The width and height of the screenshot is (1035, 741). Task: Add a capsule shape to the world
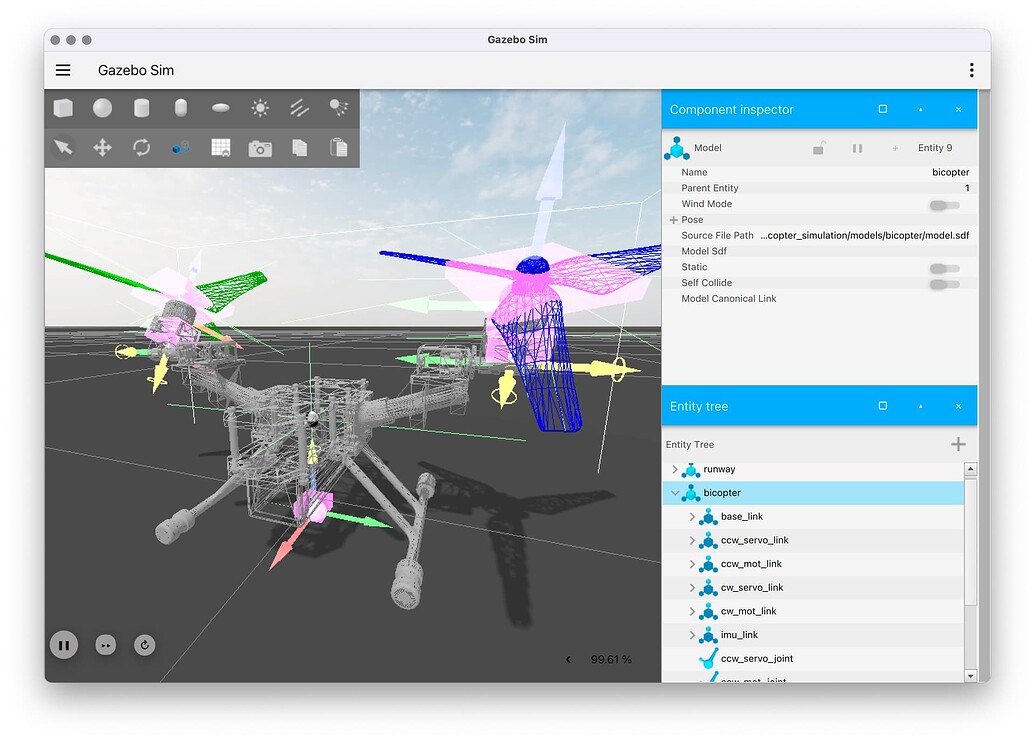(180, 107)
